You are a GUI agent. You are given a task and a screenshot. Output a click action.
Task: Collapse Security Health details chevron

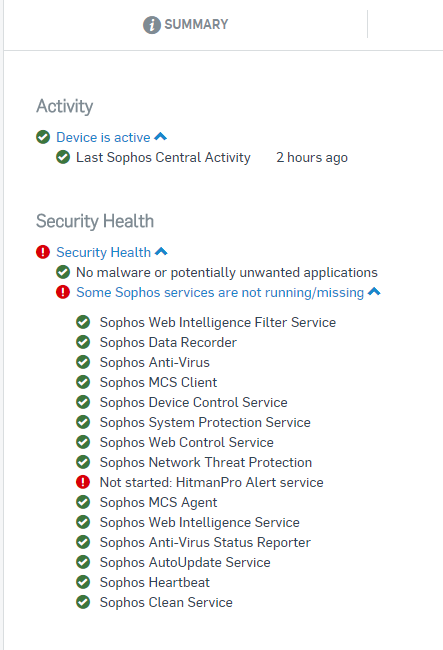coord(161,251)
